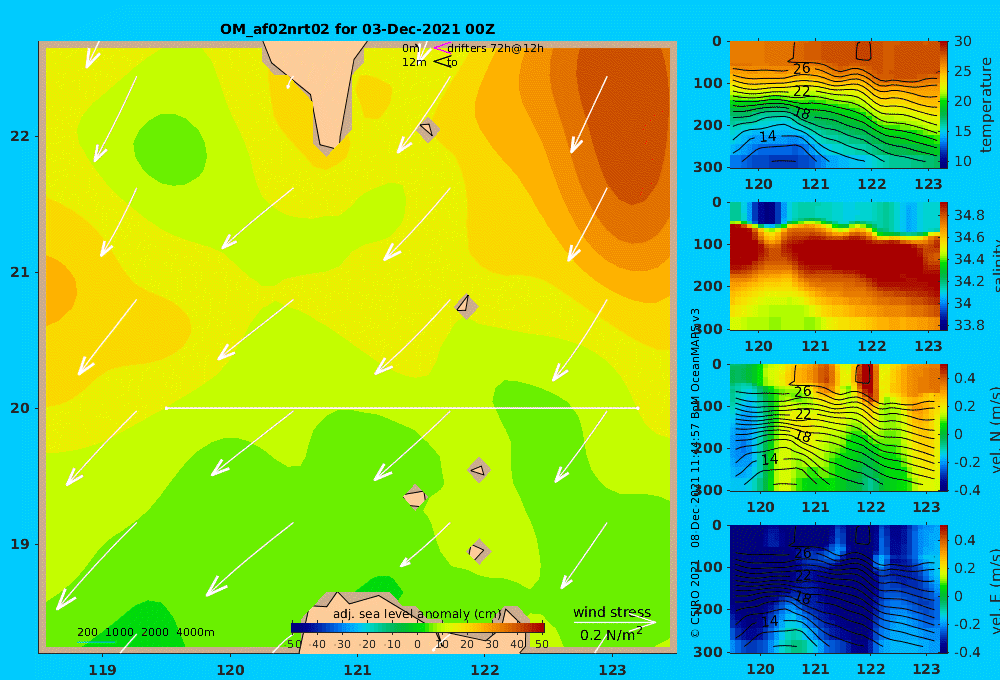
Task: Click longitude label 121 below the main map
Action: pos(357,670)
